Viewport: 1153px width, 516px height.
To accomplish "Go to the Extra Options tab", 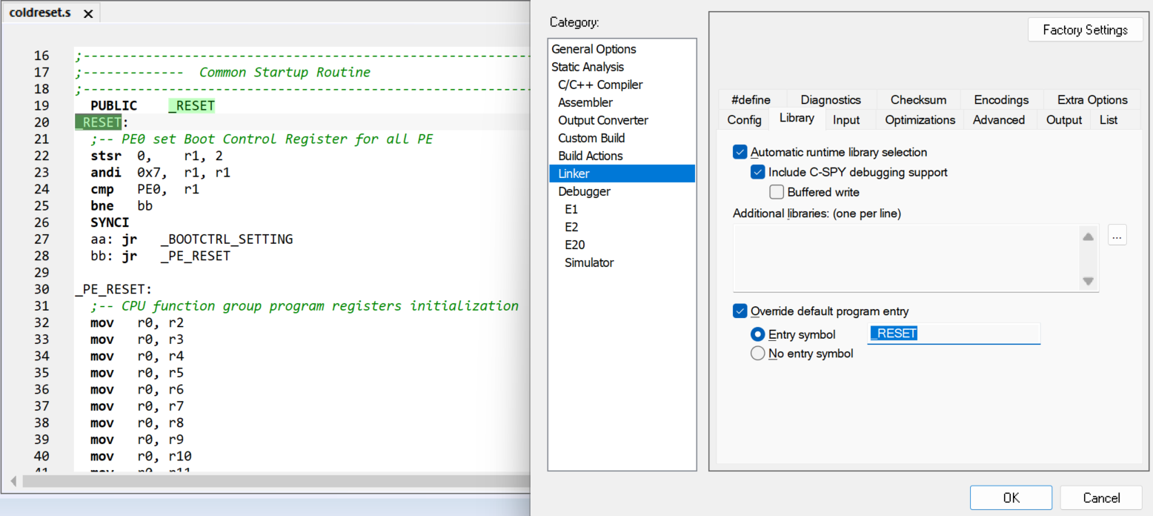I will click(1092, 100).
